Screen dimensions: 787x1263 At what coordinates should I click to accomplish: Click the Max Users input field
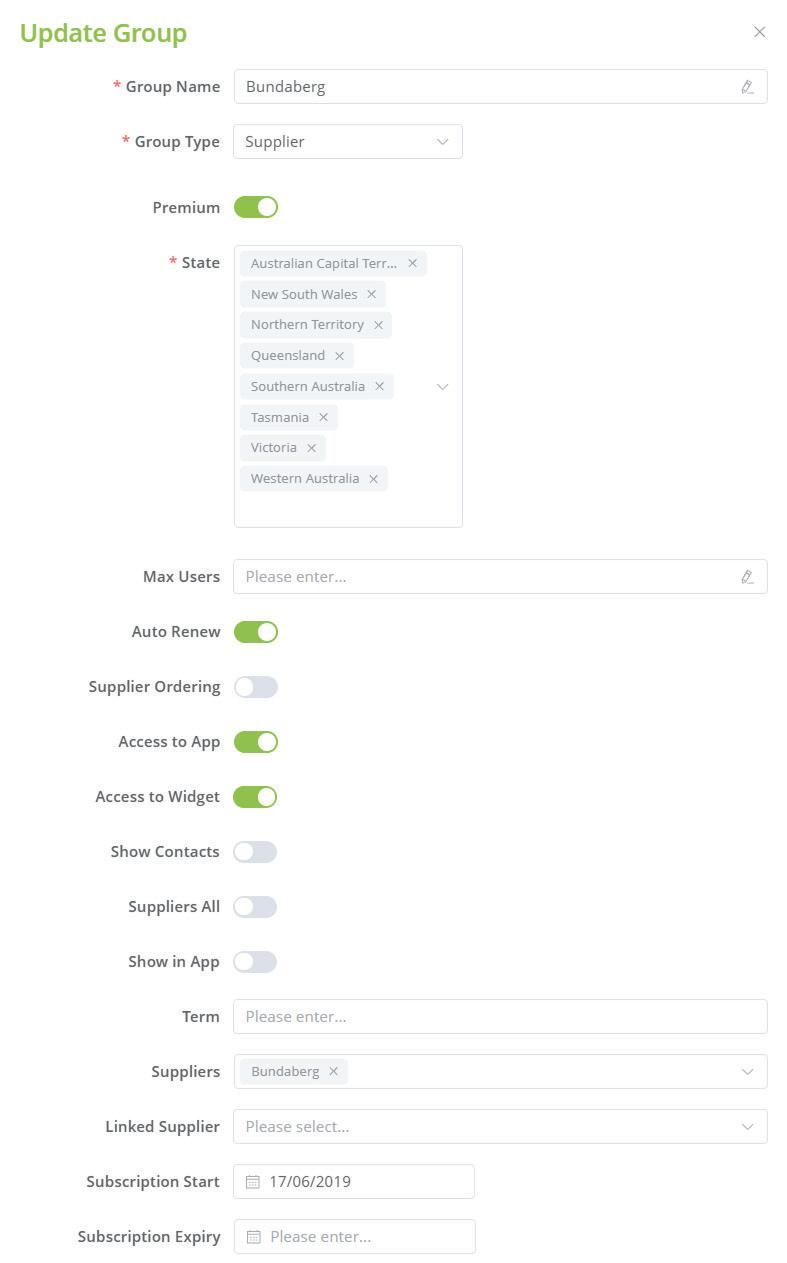(487, 577)
